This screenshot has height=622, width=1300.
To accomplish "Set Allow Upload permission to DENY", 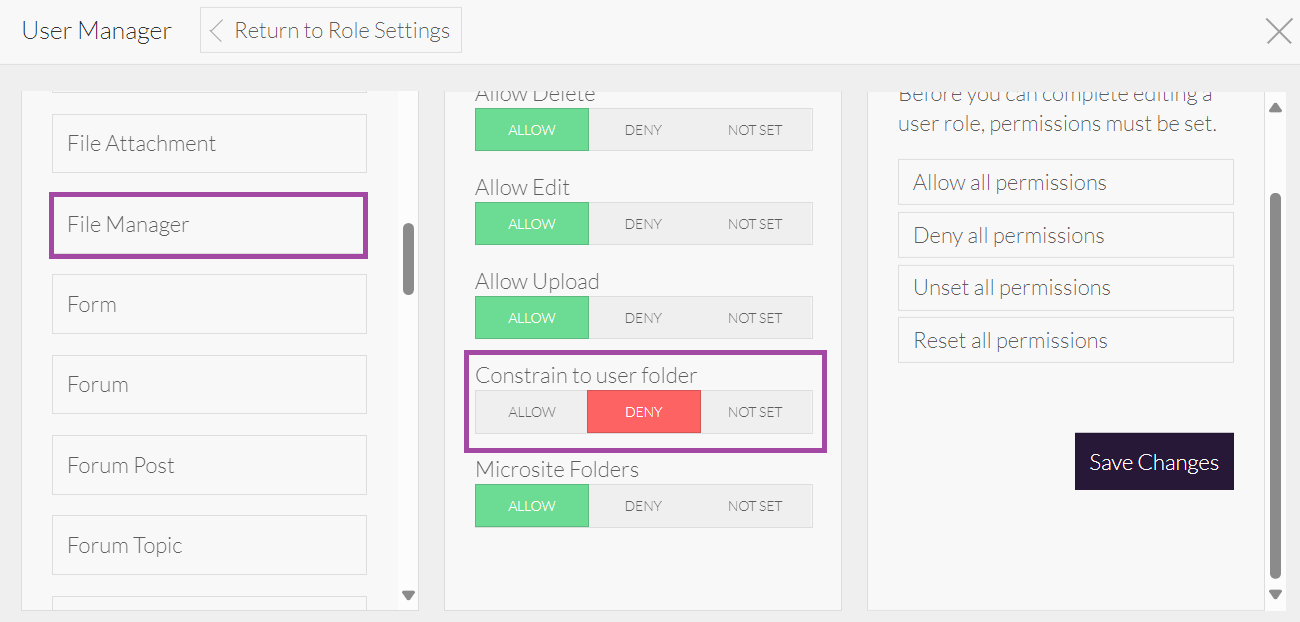I will (643, 317).
